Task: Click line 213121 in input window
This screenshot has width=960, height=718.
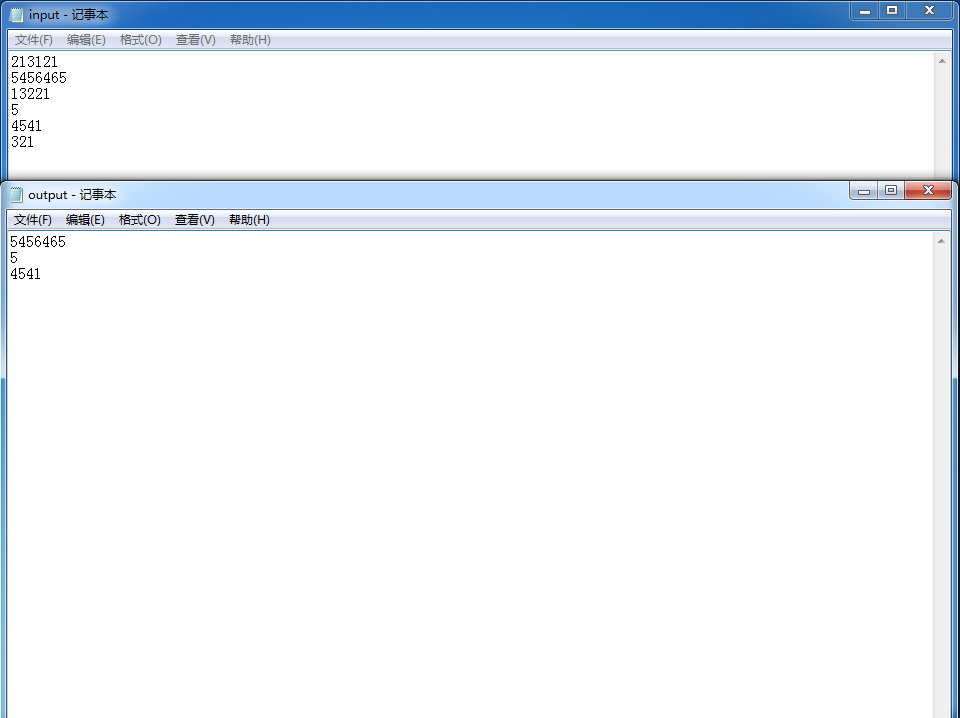Action: (x=34, y=62)
